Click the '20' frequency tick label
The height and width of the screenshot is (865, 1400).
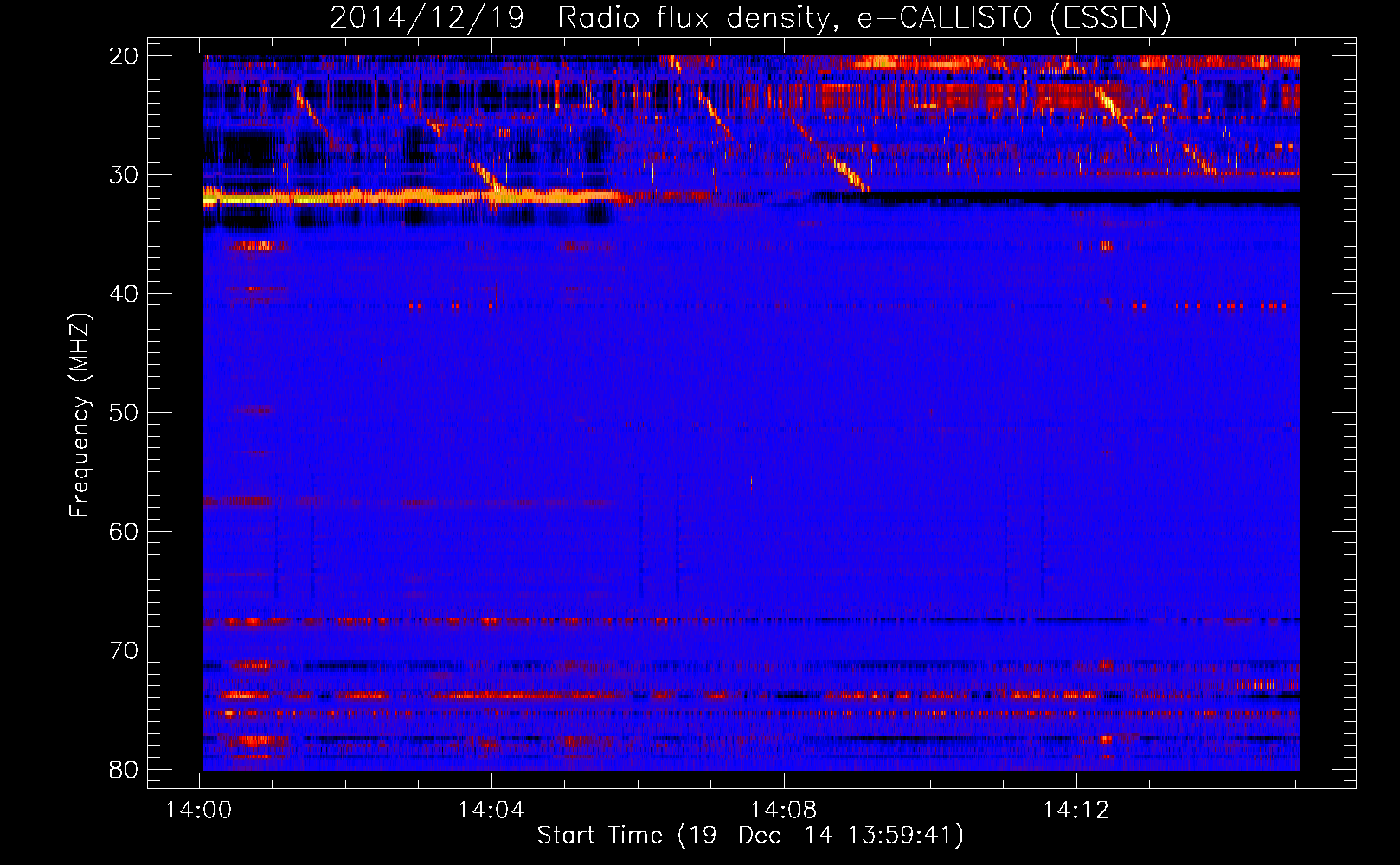[125, 56]
